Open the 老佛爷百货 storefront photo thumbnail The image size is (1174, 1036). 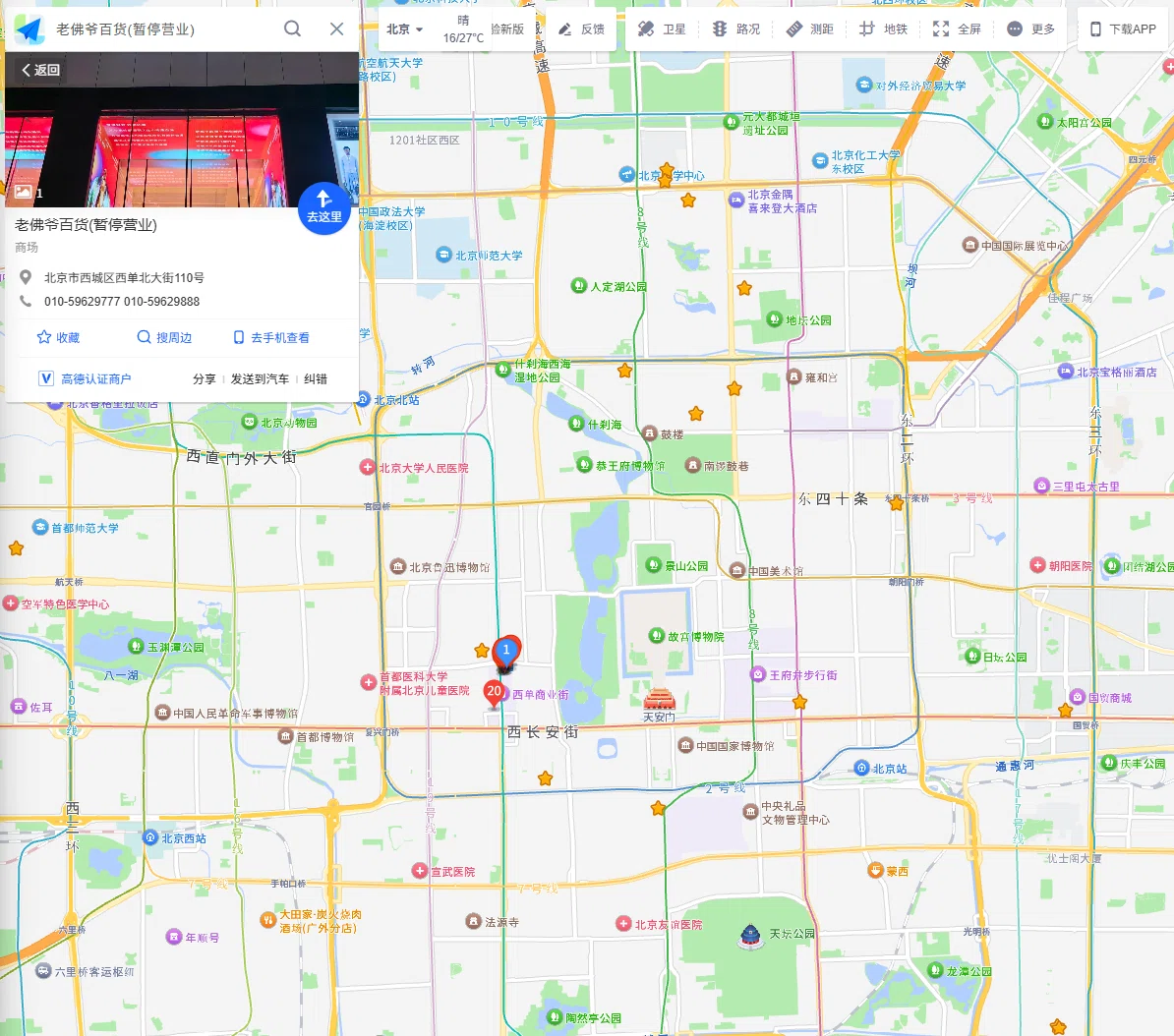[x=182, y=130]
